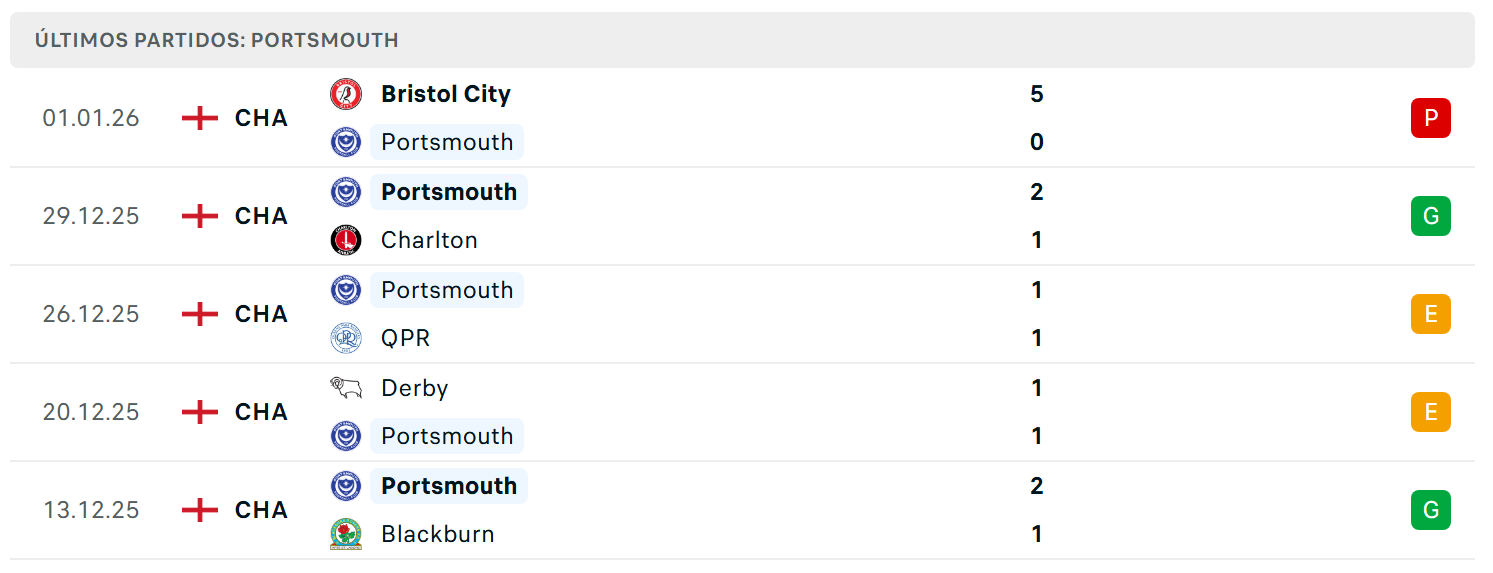Click England flag on the 13.12.25 row
This screenshot has width=1493, height=573.
point(200,510)
